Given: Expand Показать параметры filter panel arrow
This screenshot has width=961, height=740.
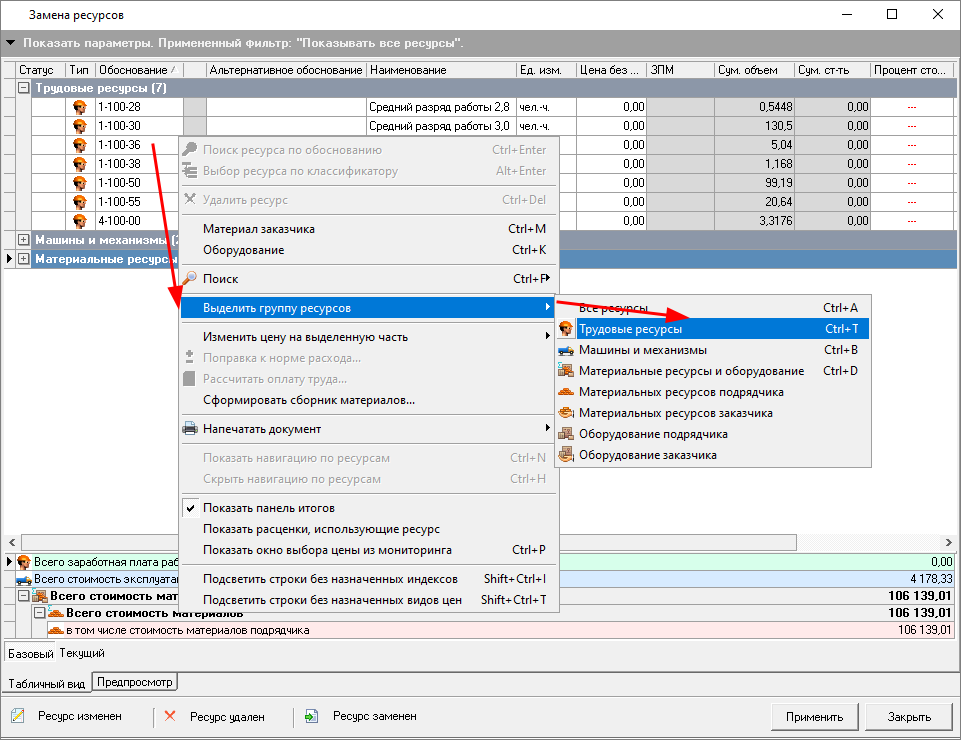Looking at the screenshot, I should click(x=11, y=44).
